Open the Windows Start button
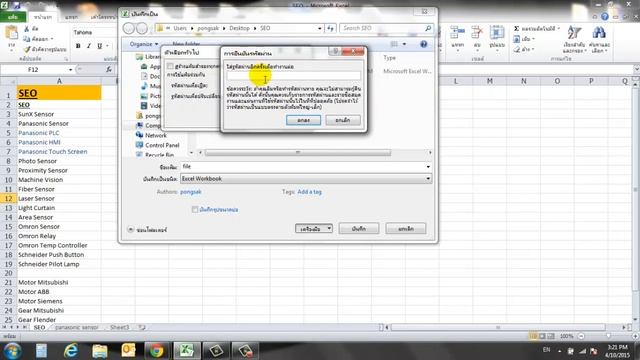This screenshot has width=640, height=360. 12,351
